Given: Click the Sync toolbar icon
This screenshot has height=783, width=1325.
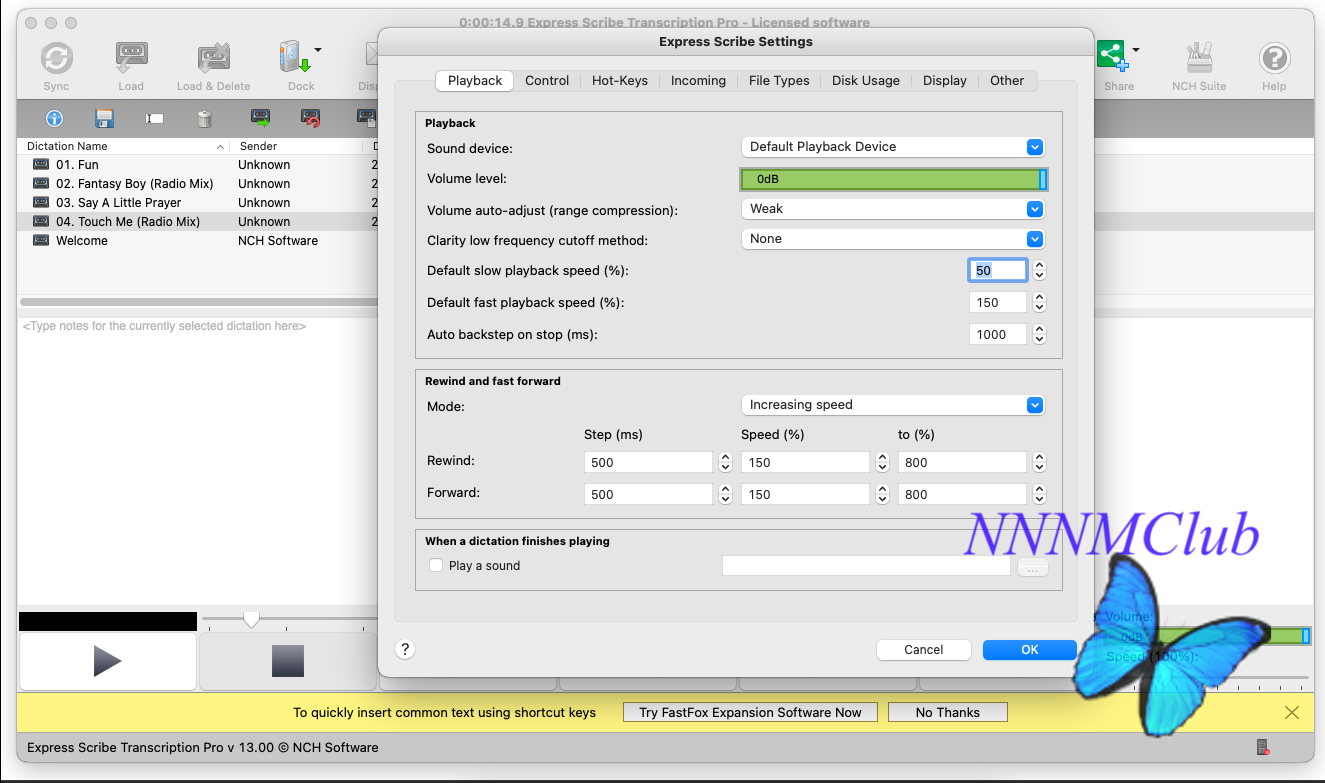Looking at the screenshot, I should (56, 60).
